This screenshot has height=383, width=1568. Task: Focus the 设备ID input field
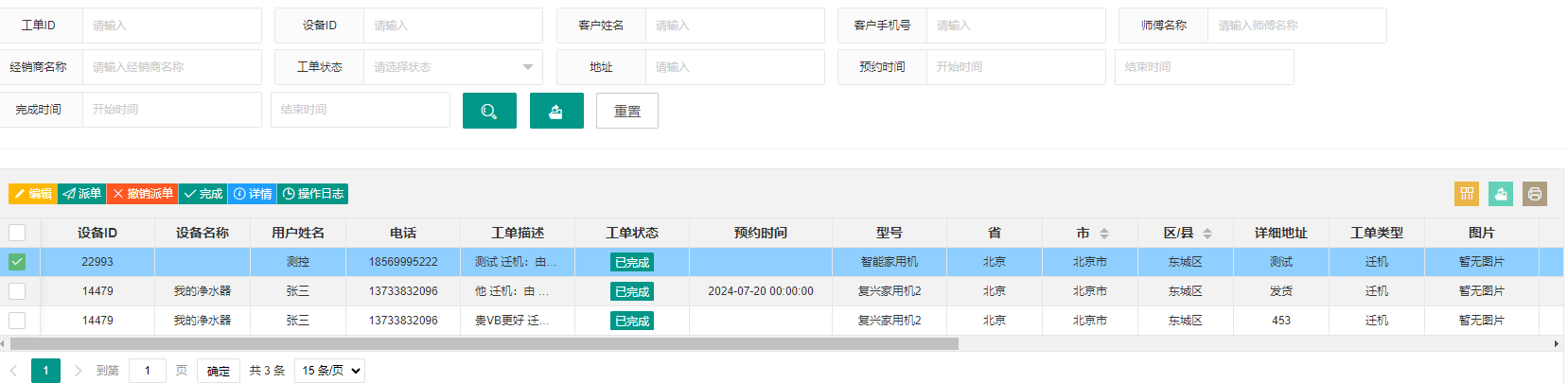453,26
